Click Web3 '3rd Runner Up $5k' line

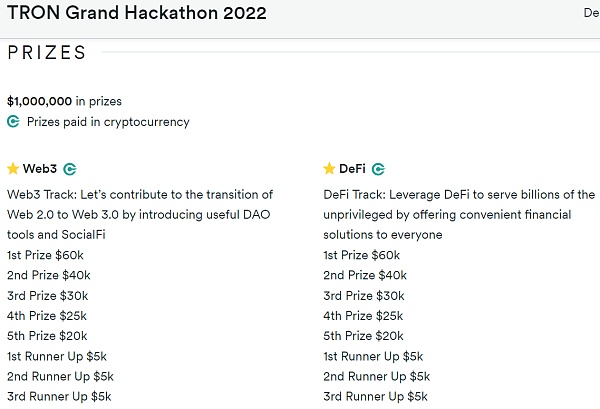point(59,397)
